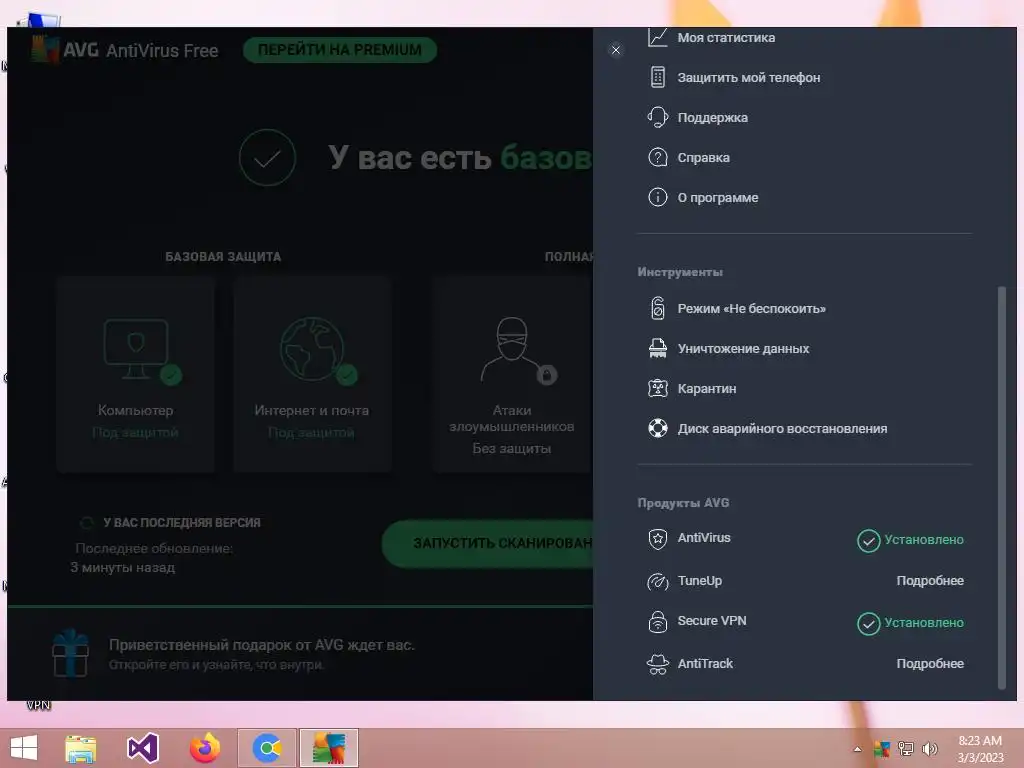This screenshot has width=1024, height=768.
Task: Launch Visual Studio from taskbar
Action: point(143,748)
